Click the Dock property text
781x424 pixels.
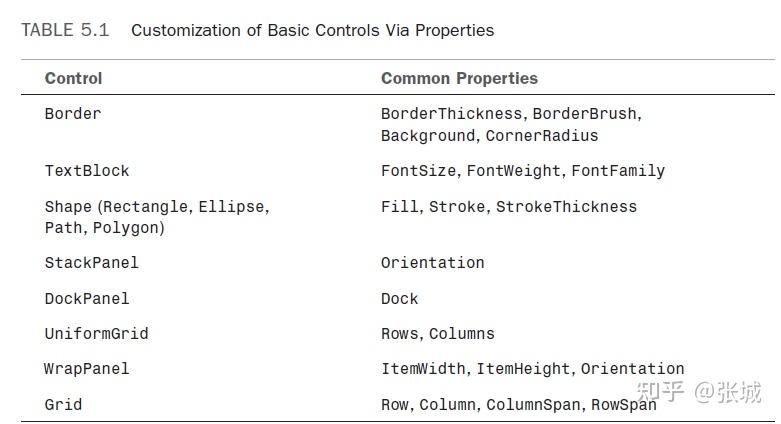point(399,299)
